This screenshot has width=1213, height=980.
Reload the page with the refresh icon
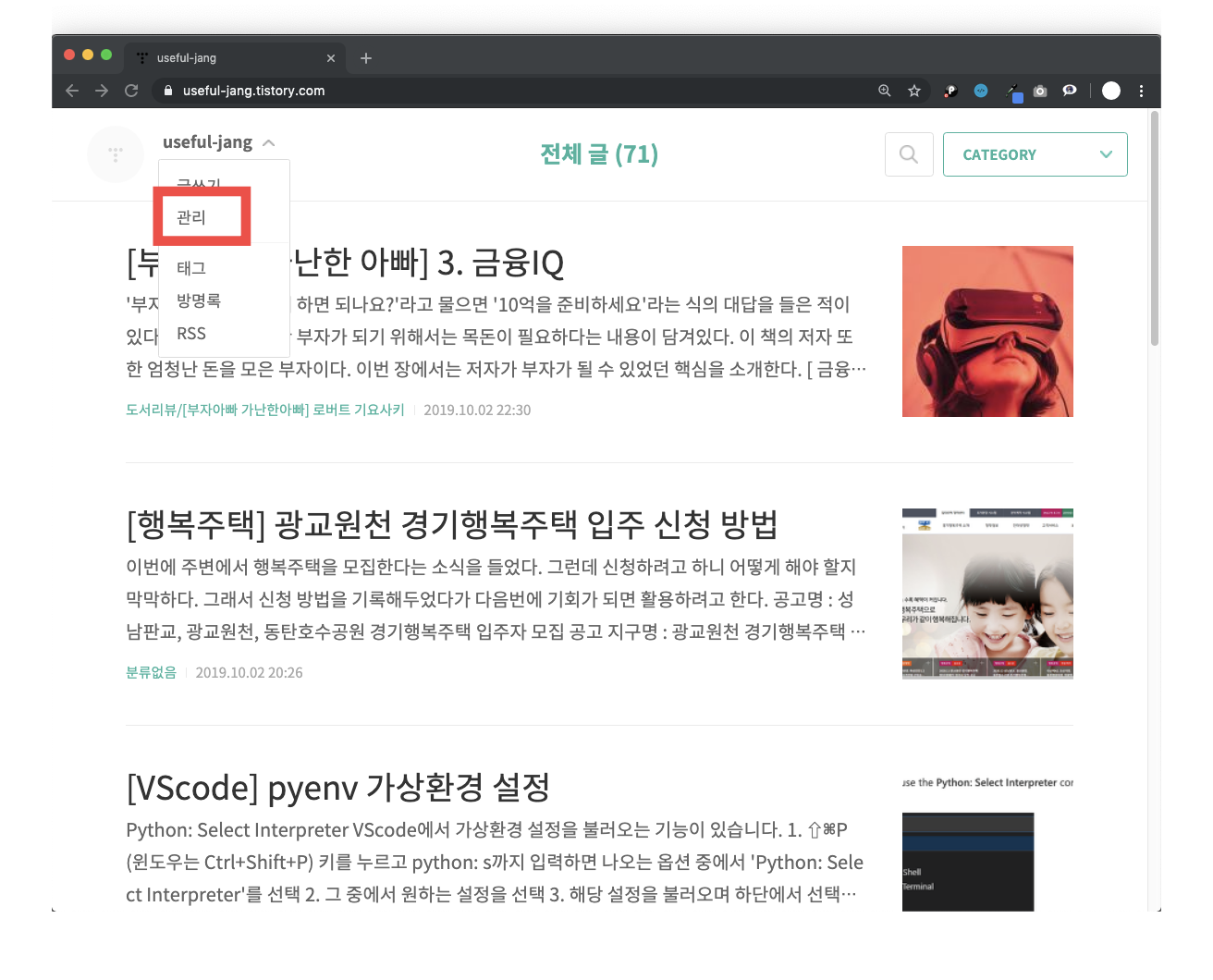131,91
